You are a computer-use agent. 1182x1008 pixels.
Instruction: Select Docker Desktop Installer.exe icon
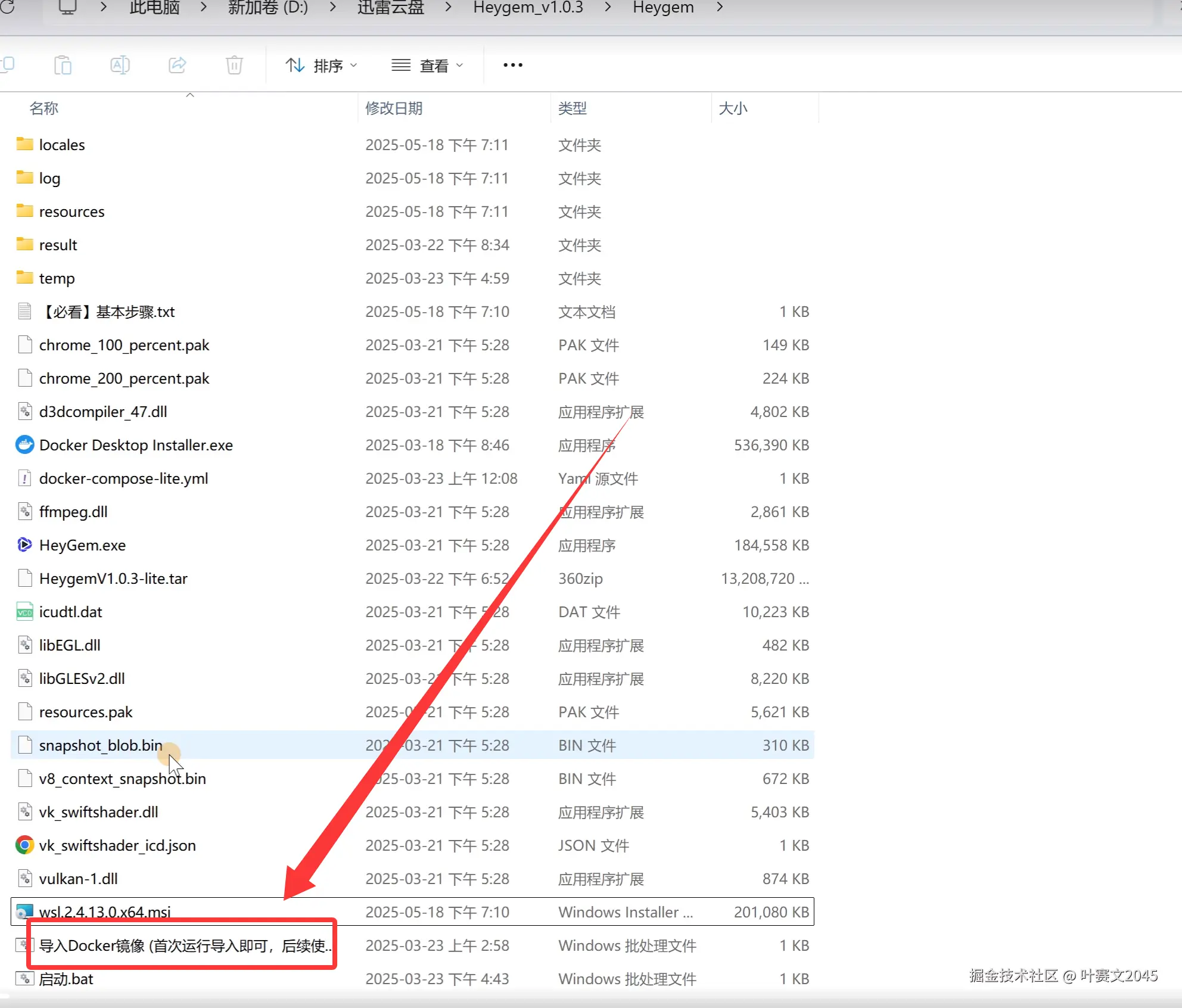click(24, 445)
